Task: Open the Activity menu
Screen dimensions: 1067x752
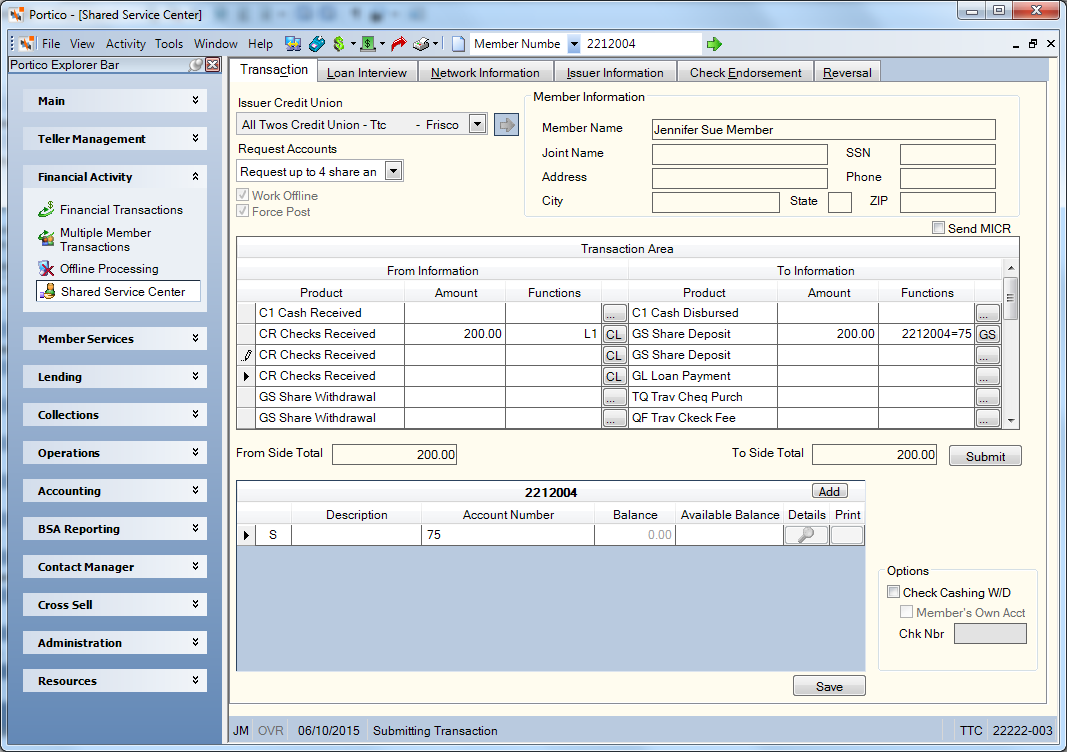Action: click(x=125, y=44)
